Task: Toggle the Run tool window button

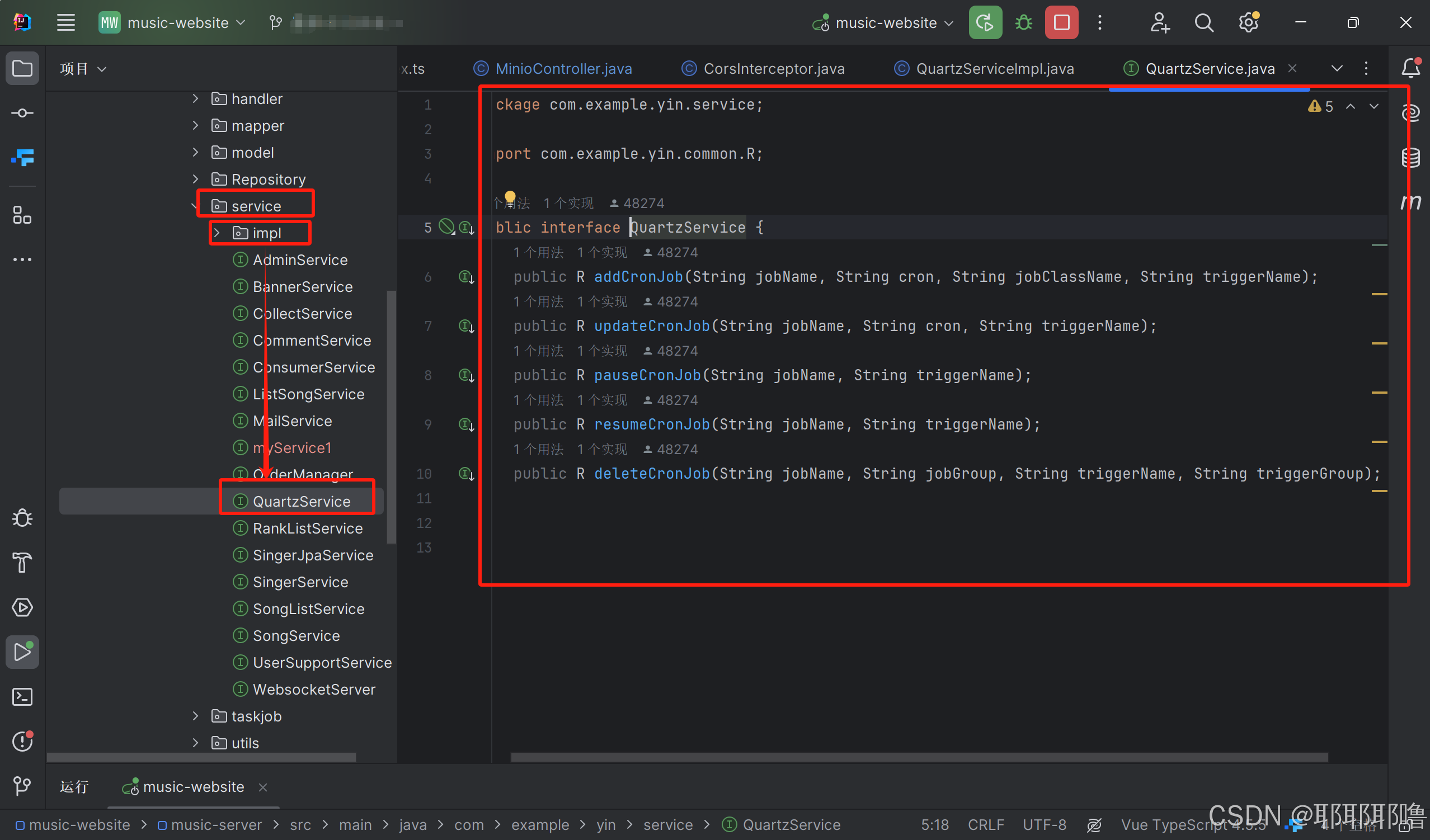Action: [22, 652]
